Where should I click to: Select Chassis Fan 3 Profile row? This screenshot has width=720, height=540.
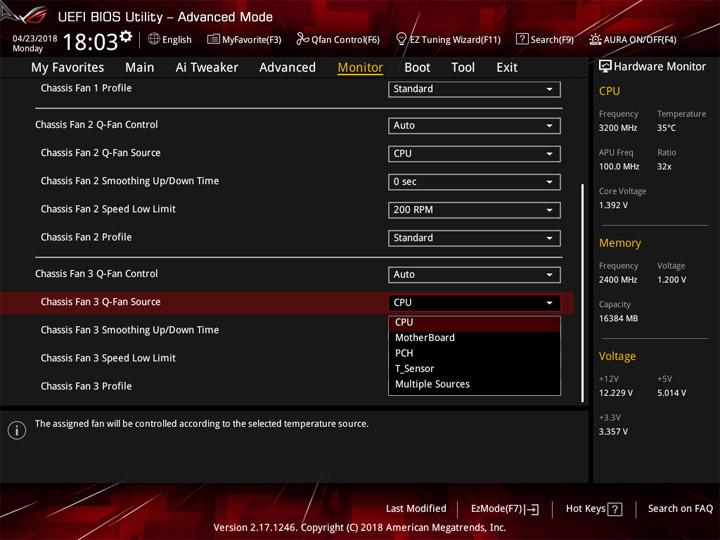tap(86, 386)
